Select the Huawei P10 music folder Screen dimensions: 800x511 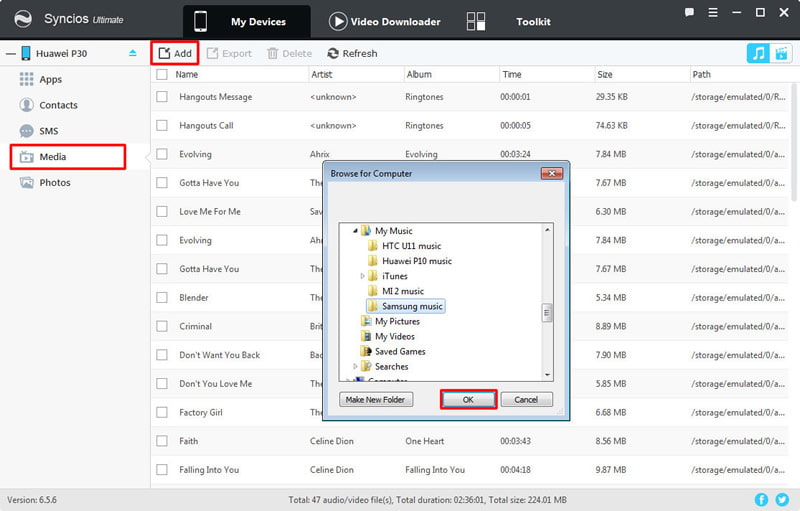(417, 261)
